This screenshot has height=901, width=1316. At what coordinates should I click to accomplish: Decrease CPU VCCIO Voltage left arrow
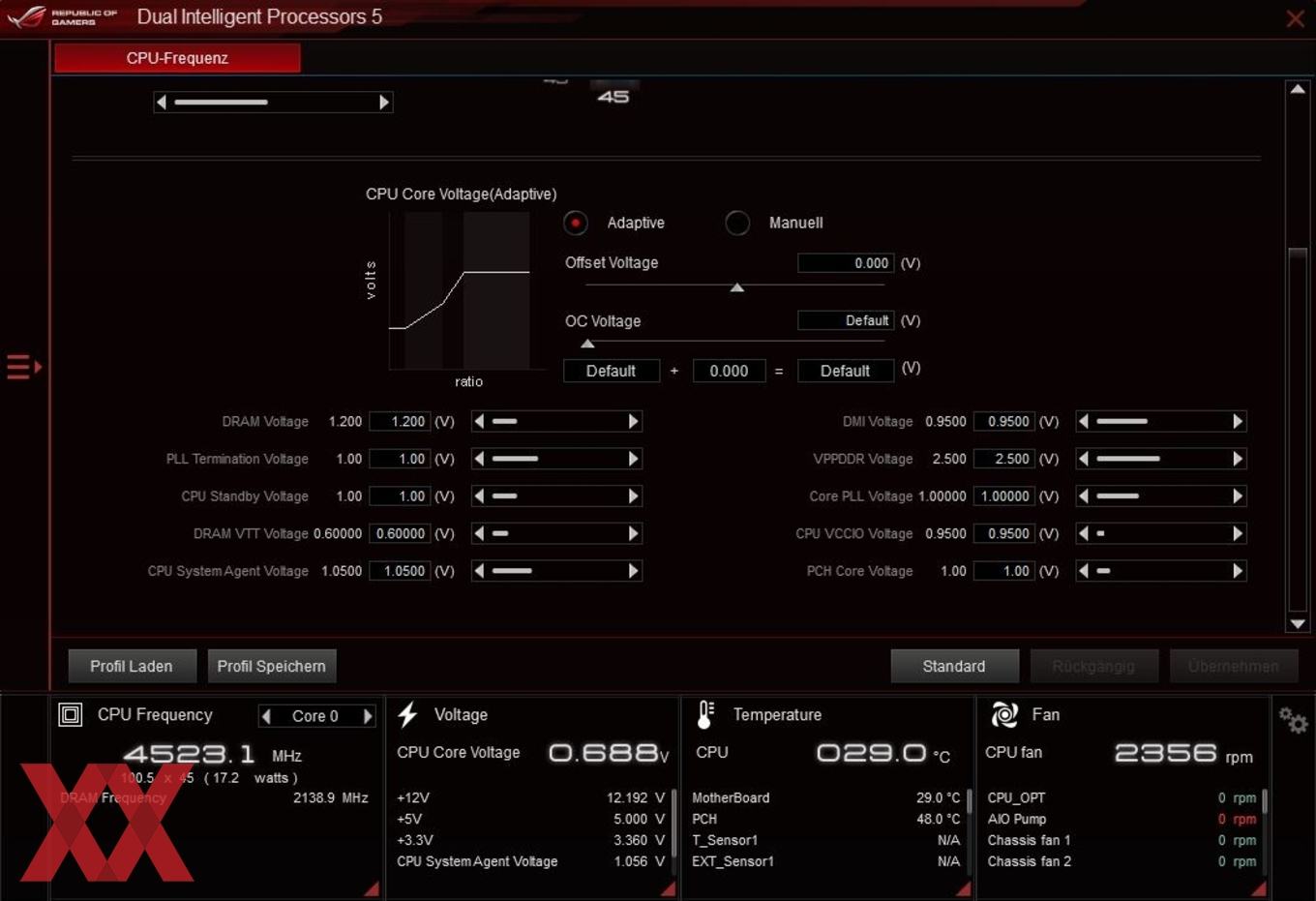(1084, 533)
